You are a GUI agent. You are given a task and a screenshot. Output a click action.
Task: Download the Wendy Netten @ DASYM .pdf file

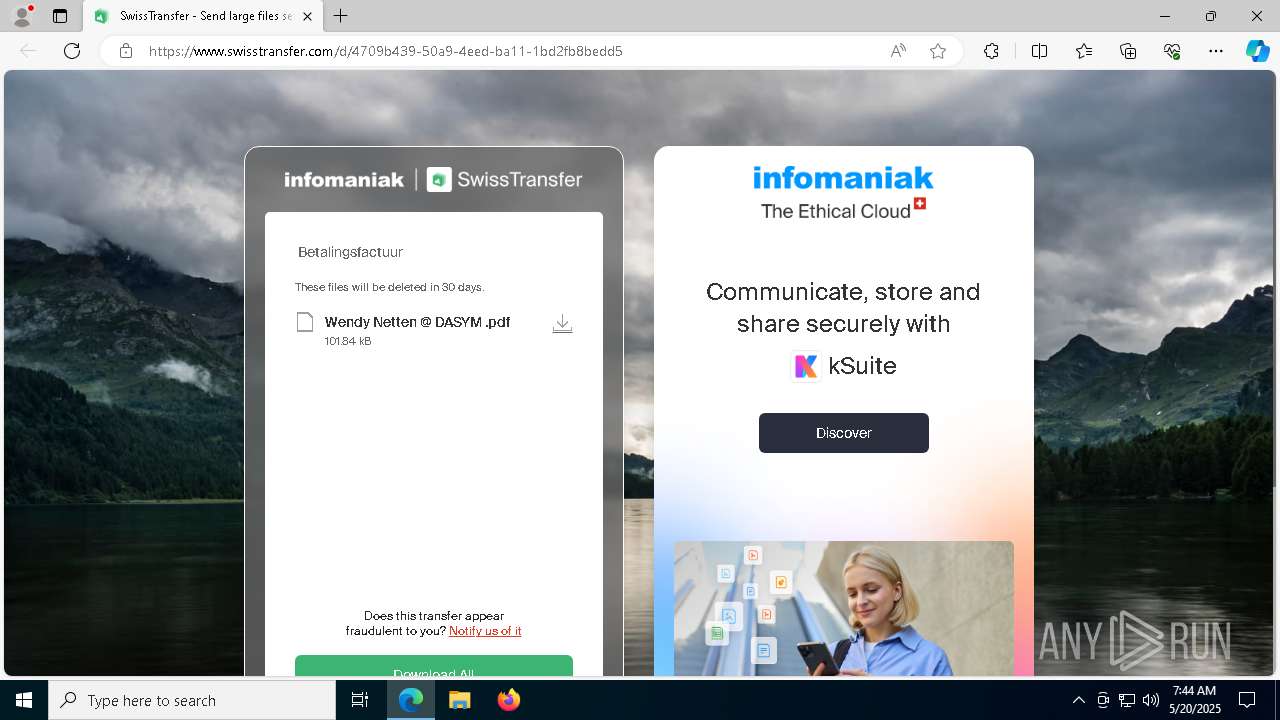pos(562,324)
